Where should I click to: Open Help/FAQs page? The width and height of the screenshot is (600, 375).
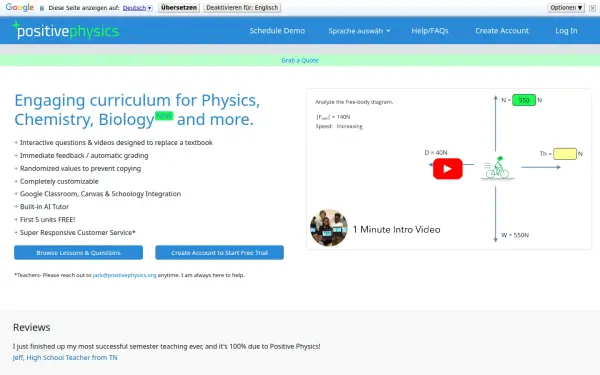[430, 31]
